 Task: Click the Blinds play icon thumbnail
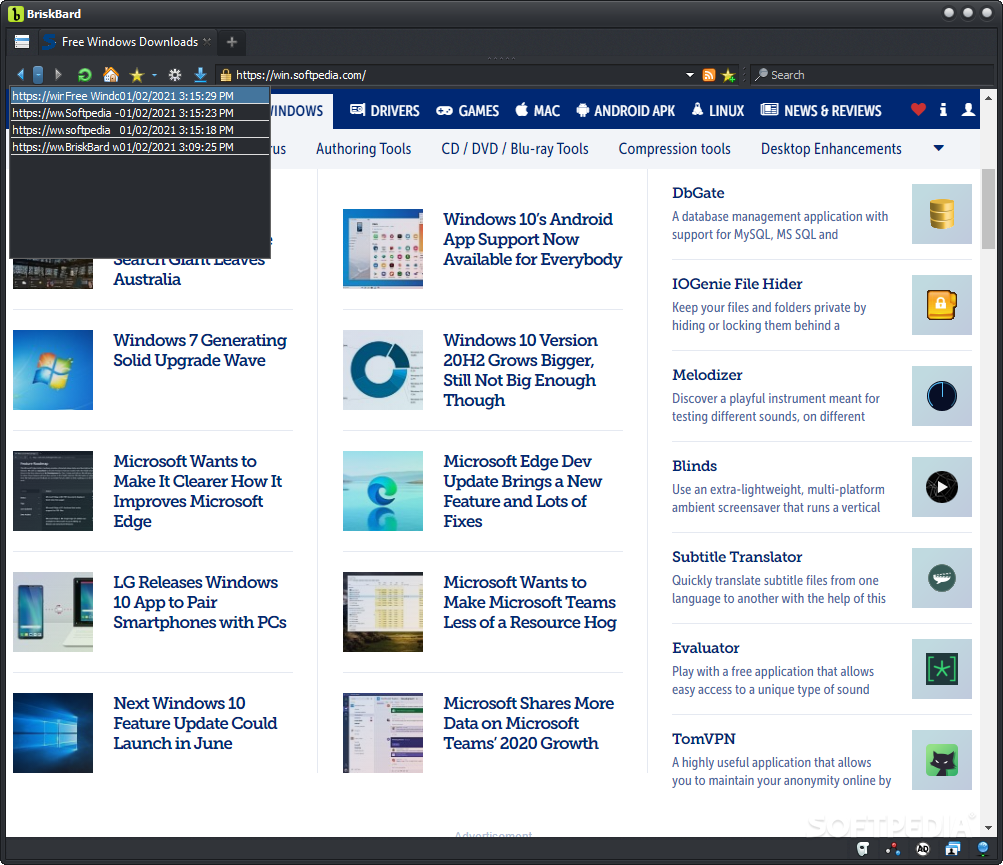(x=942, y=487)
